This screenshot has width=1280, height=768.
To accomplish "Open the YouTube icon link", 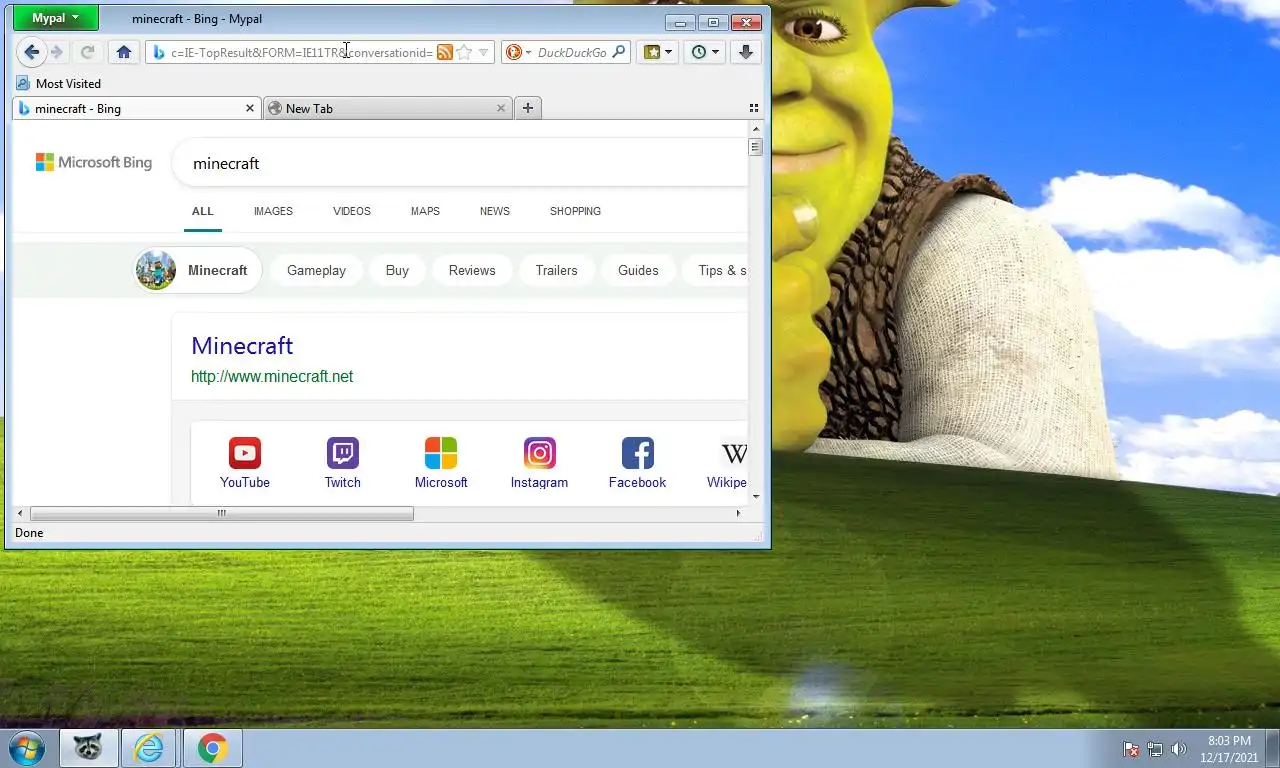I will click(245, 463).
